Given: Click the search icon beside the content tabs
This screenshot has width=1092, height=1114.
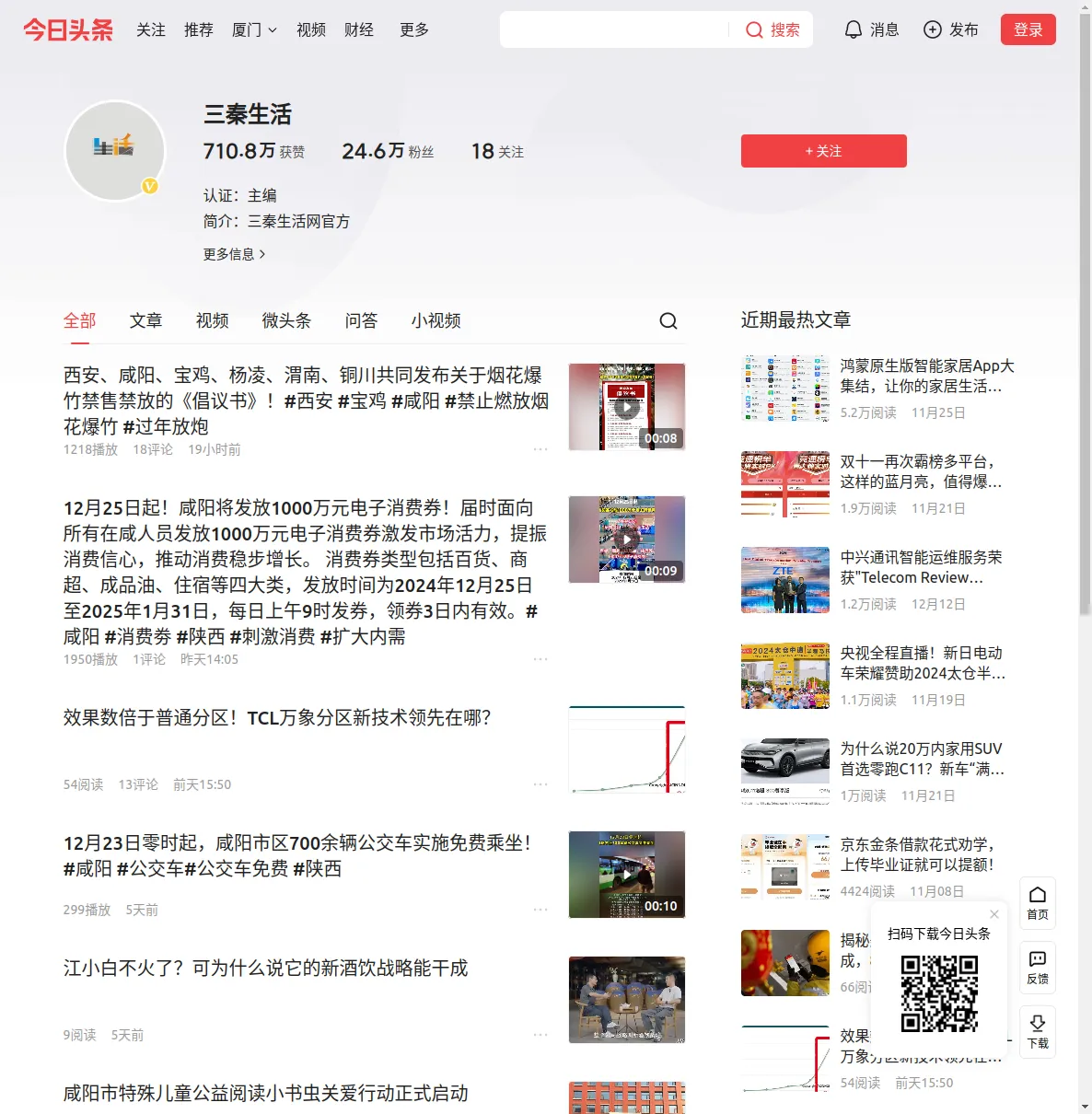Looking at the screenshot, I should coord(668,320).
